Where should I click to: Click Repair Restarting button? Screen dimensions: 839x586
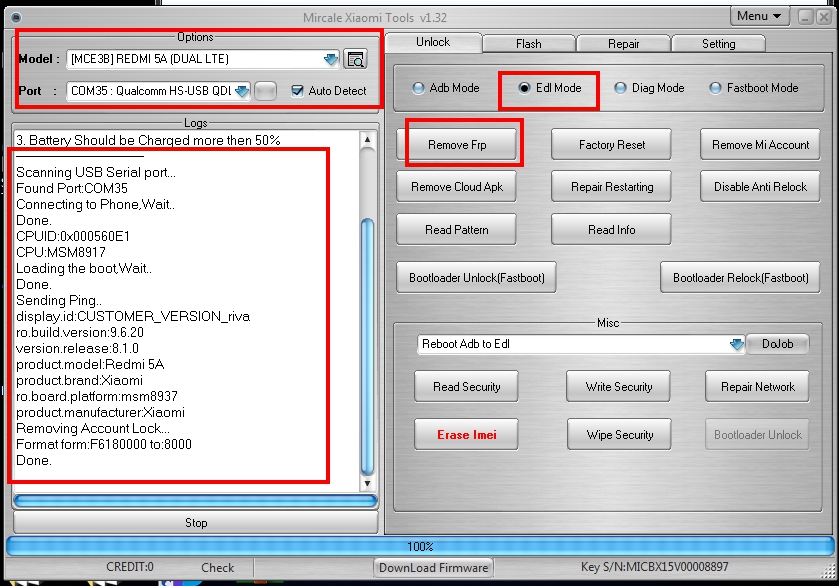(612, 187)
